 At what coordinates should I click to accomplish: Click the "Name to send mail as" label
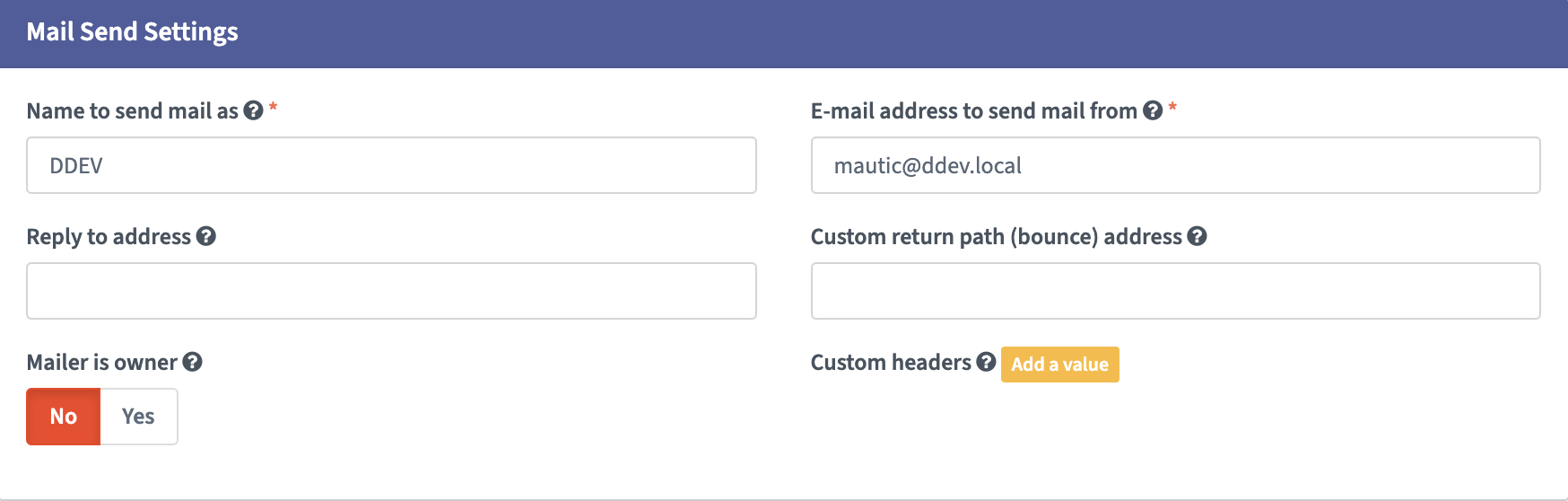[x=132, y=110]
